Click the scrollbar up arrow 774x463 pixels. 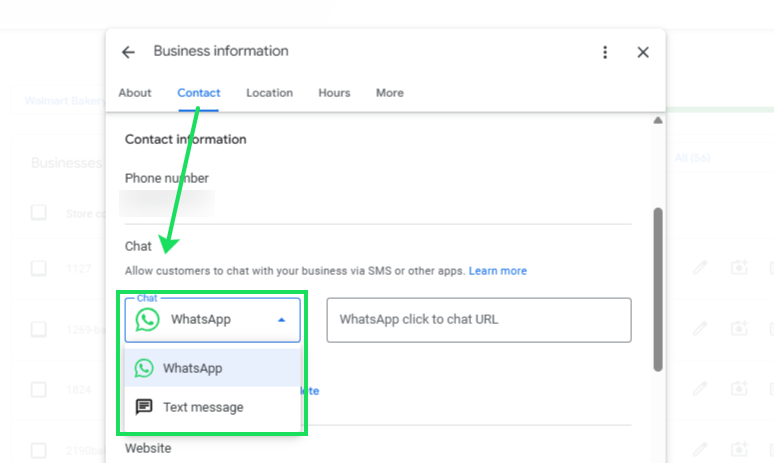[658, 120]
